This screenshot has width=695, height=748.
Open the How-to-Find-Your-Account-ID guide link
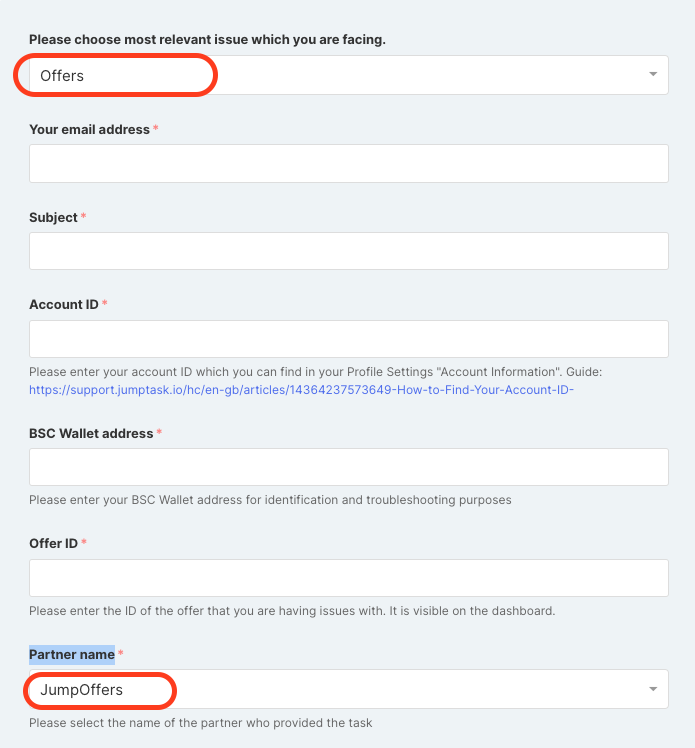301,390
